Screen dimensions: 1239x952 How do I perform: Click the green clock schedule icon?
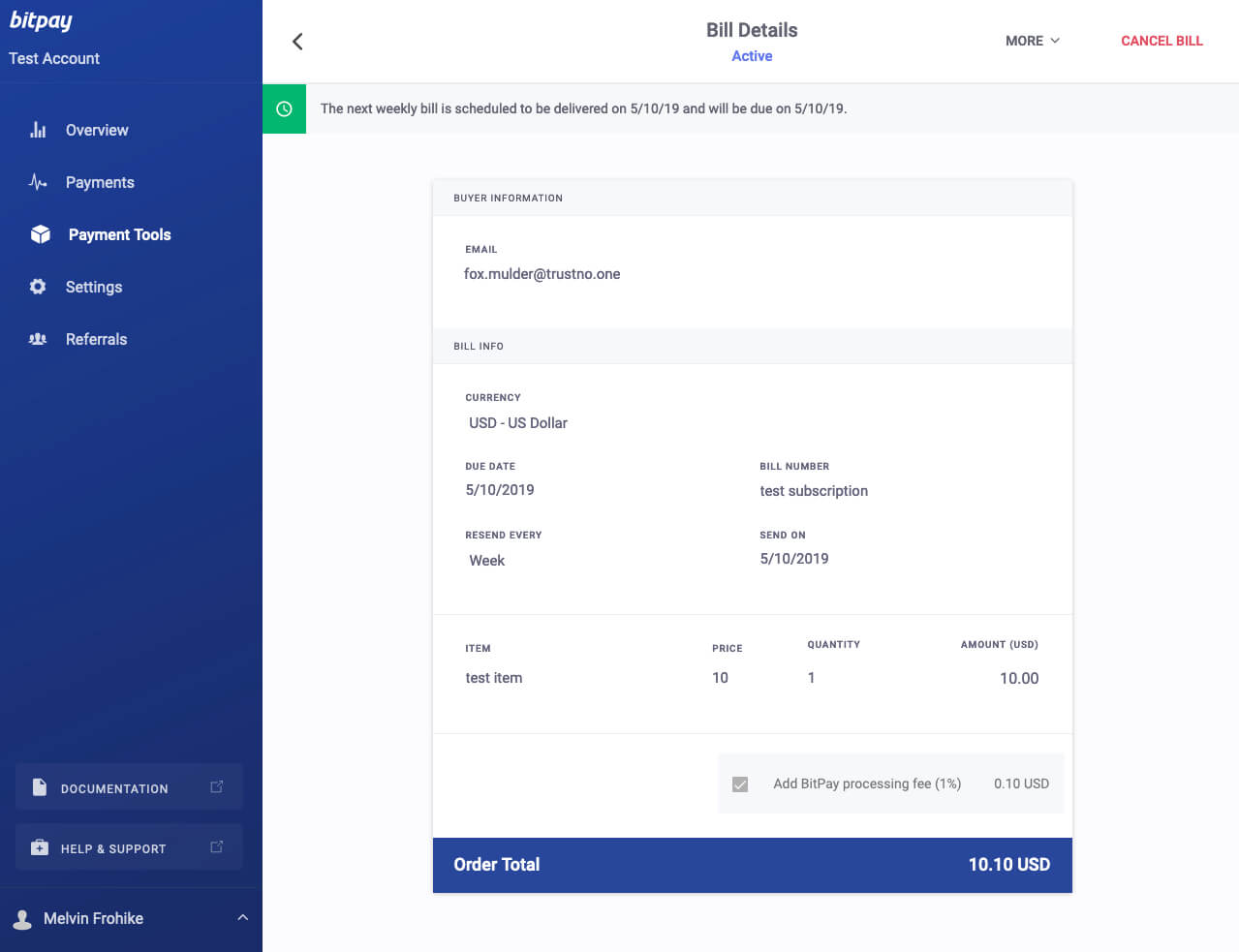(284, 108)
